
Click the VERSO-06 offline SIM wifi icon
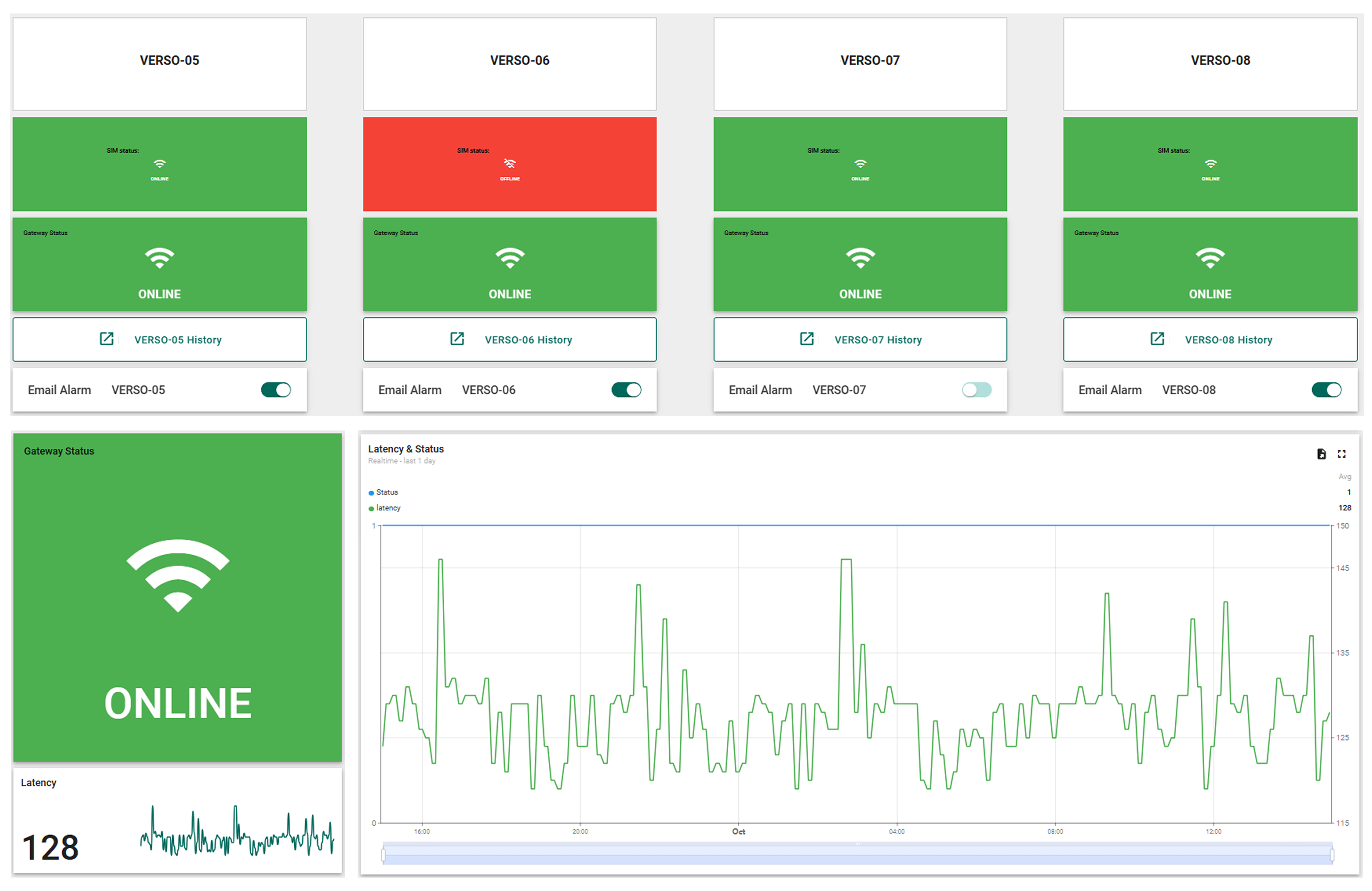pyautogui.click(x=510, y=163)
